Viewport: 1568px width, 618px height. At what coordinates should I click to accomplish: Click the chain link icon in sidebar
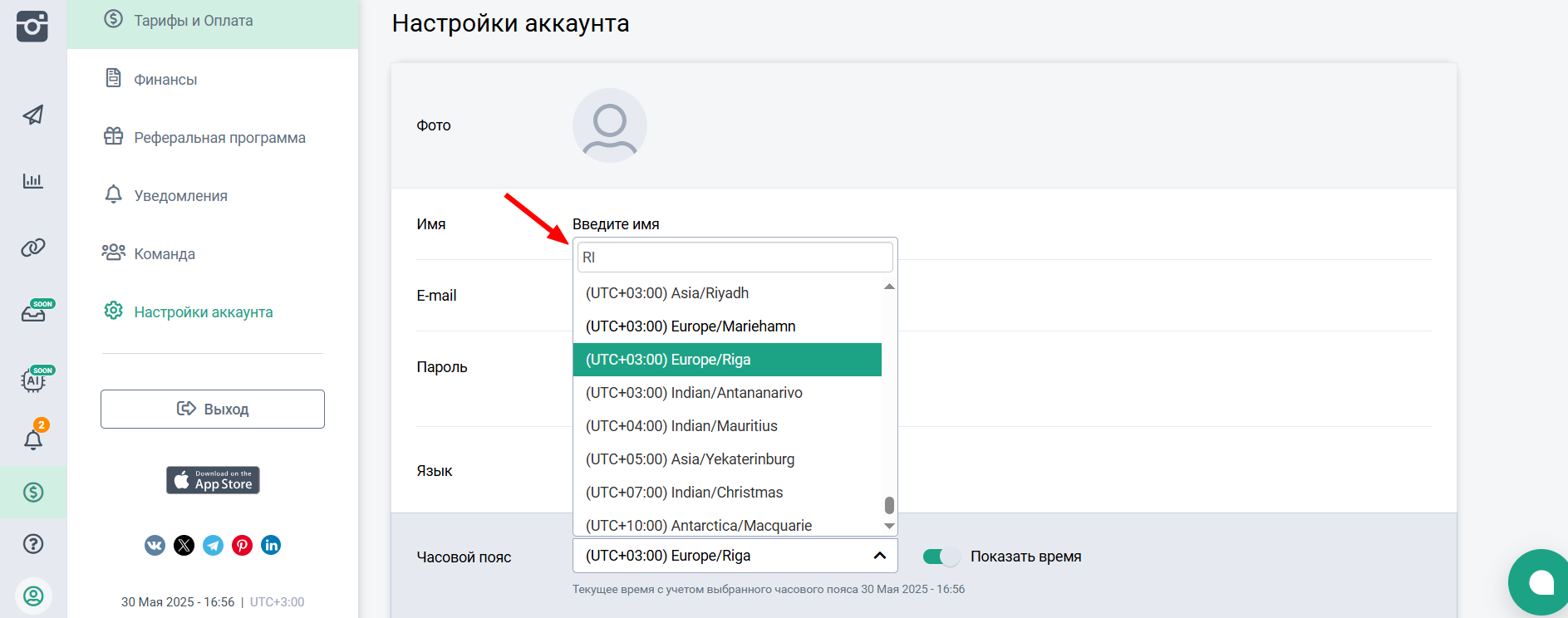tap(33, 248)
